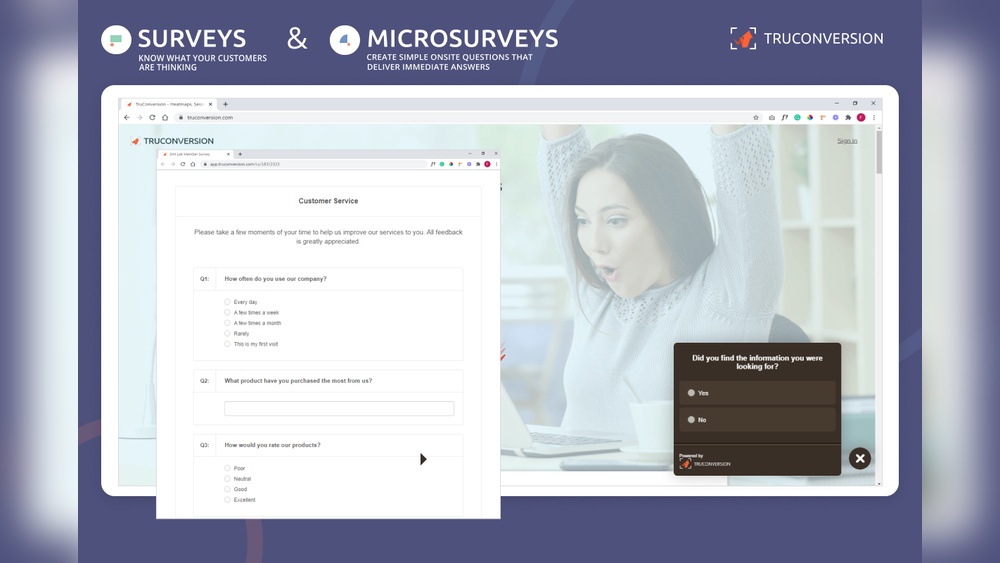
Task: Close the TruConversion Heatmaps tab
Action: pos(210,104)
